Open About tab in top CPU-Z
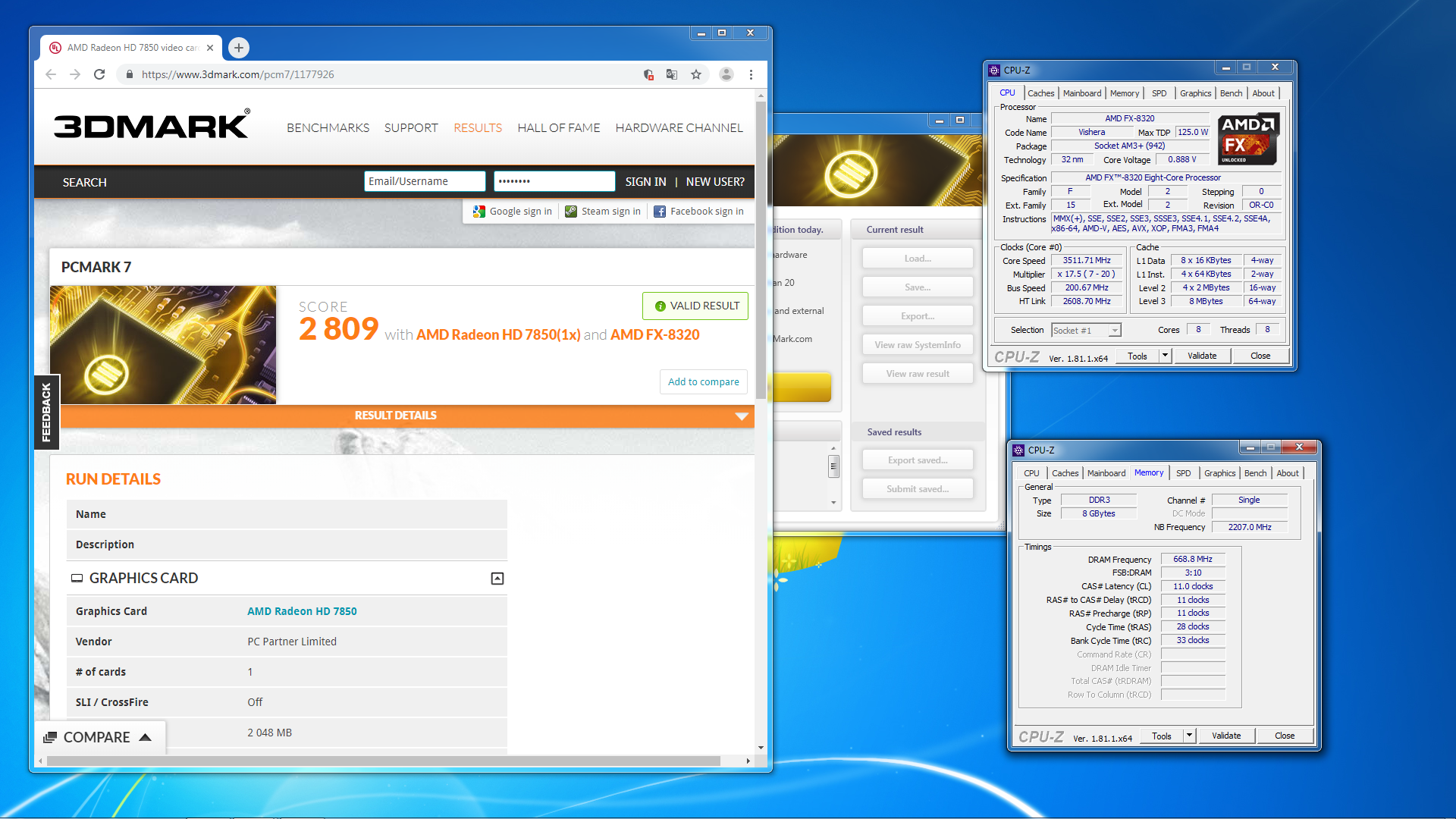 click(1263, 93)
